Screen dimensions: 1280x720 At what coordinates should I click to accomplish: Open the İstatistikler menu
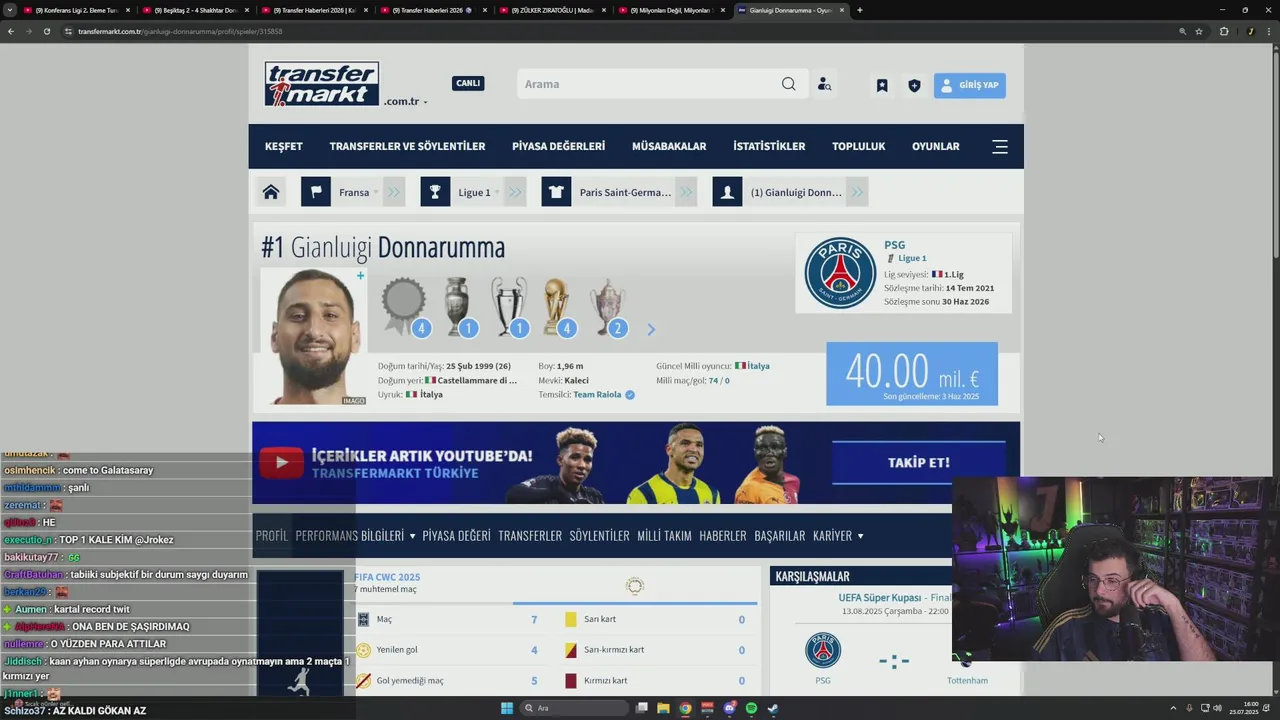(x=769, y=146)
